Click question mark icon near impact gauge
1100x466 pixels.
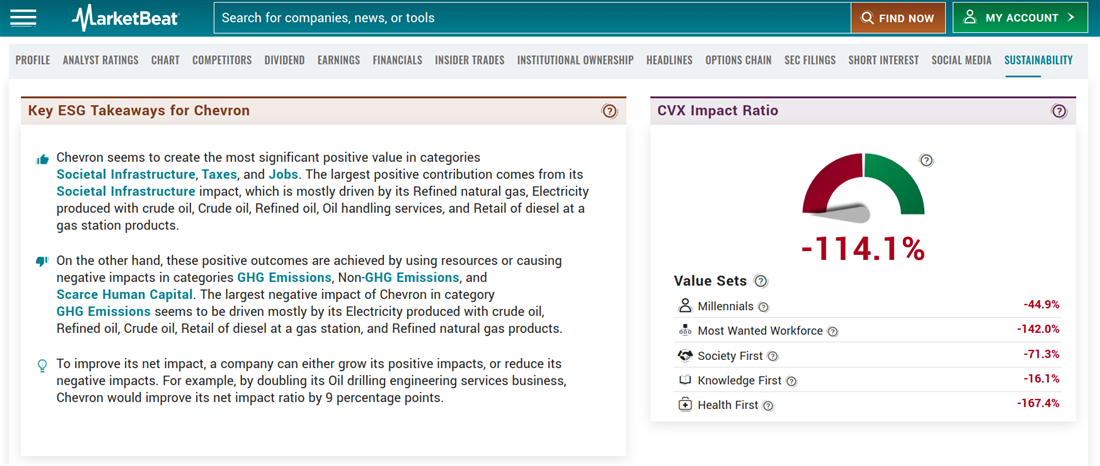click(x=926, y=160)
